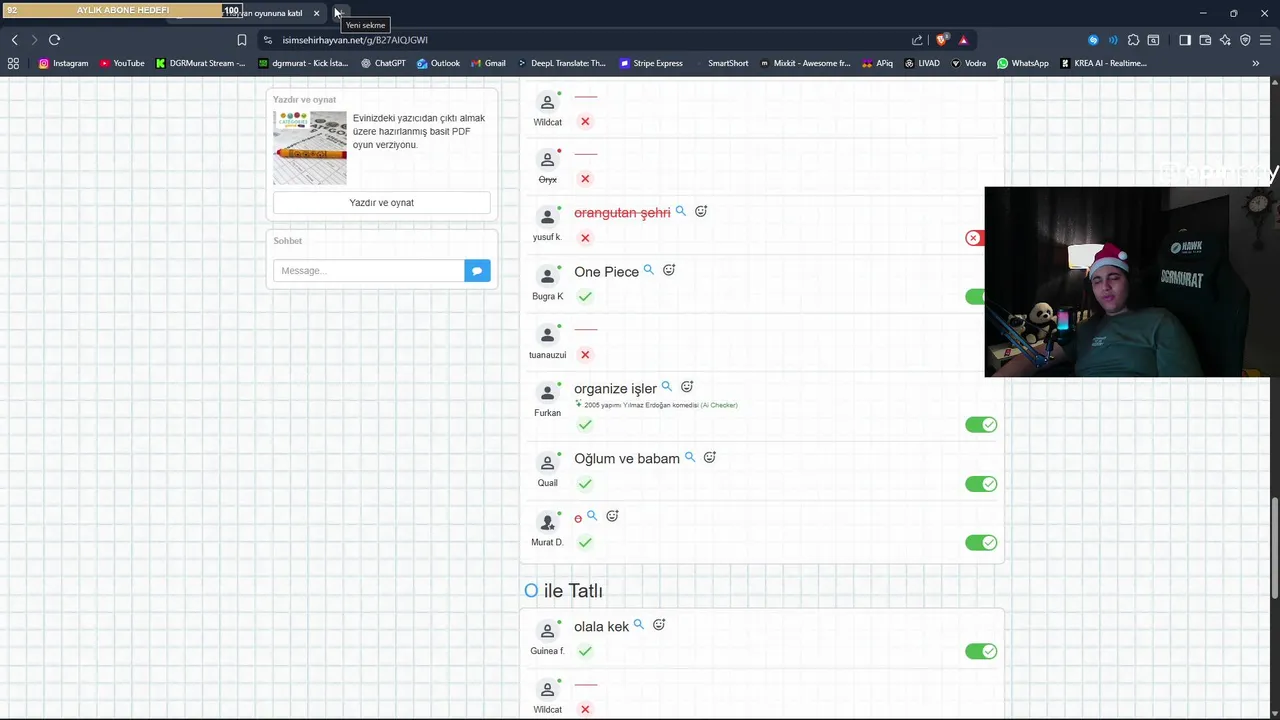The image size is (1280, 720).
Task: Click Furkan player avatar
Action: point(547,393)
